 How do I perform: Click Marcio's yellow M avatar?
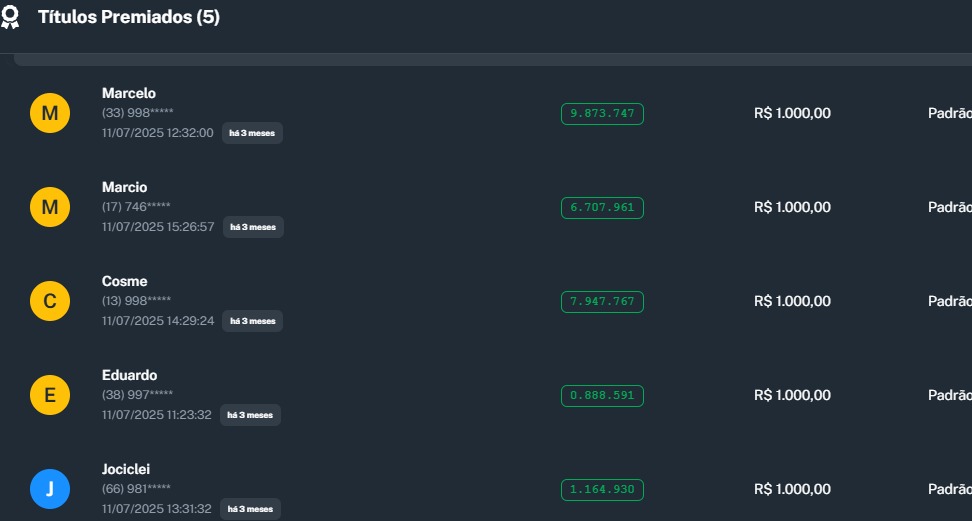point(50,208)
